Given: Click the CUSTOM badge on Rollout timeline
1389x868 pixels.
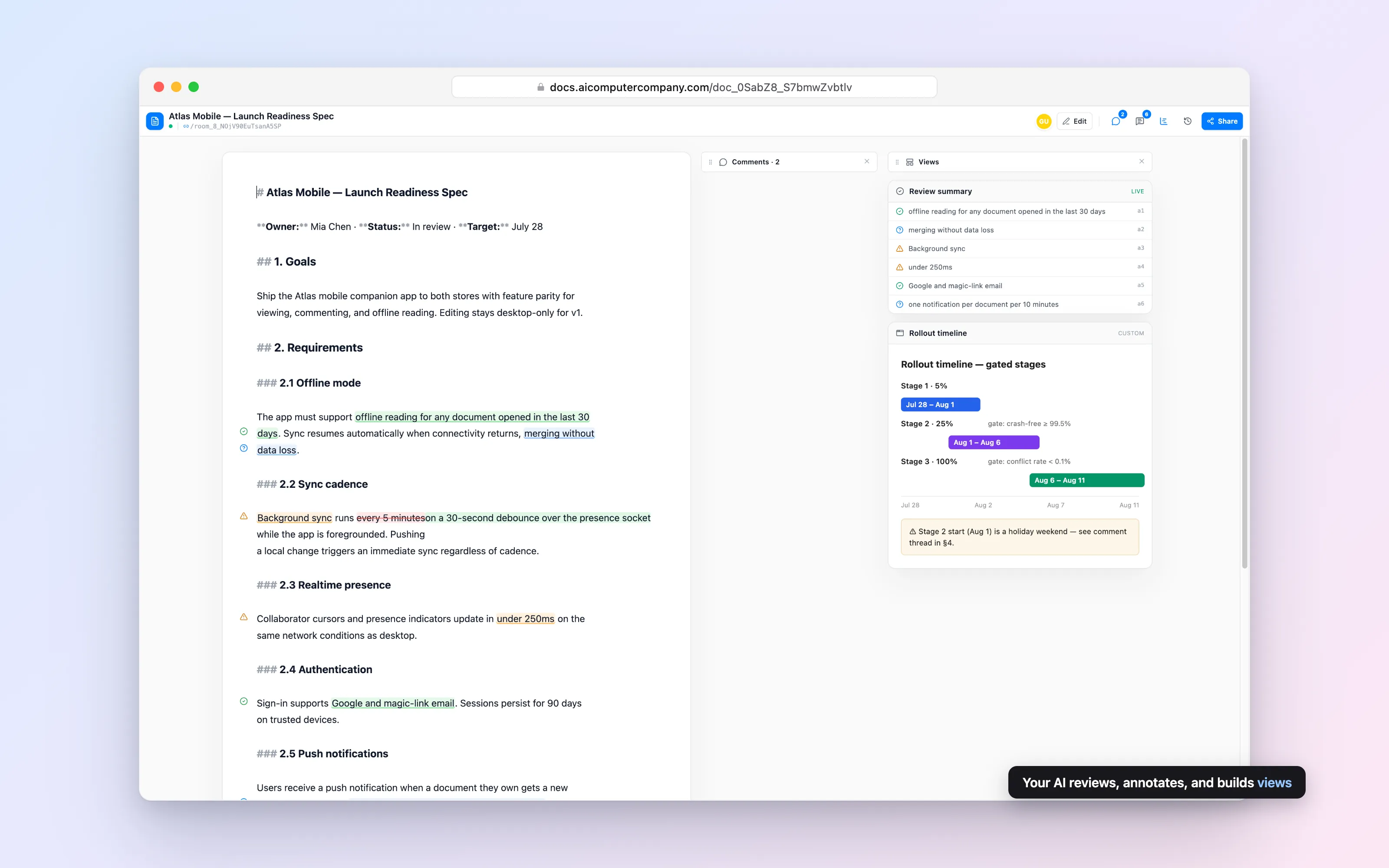Looking at the screenshot, I should point(1131,333).
